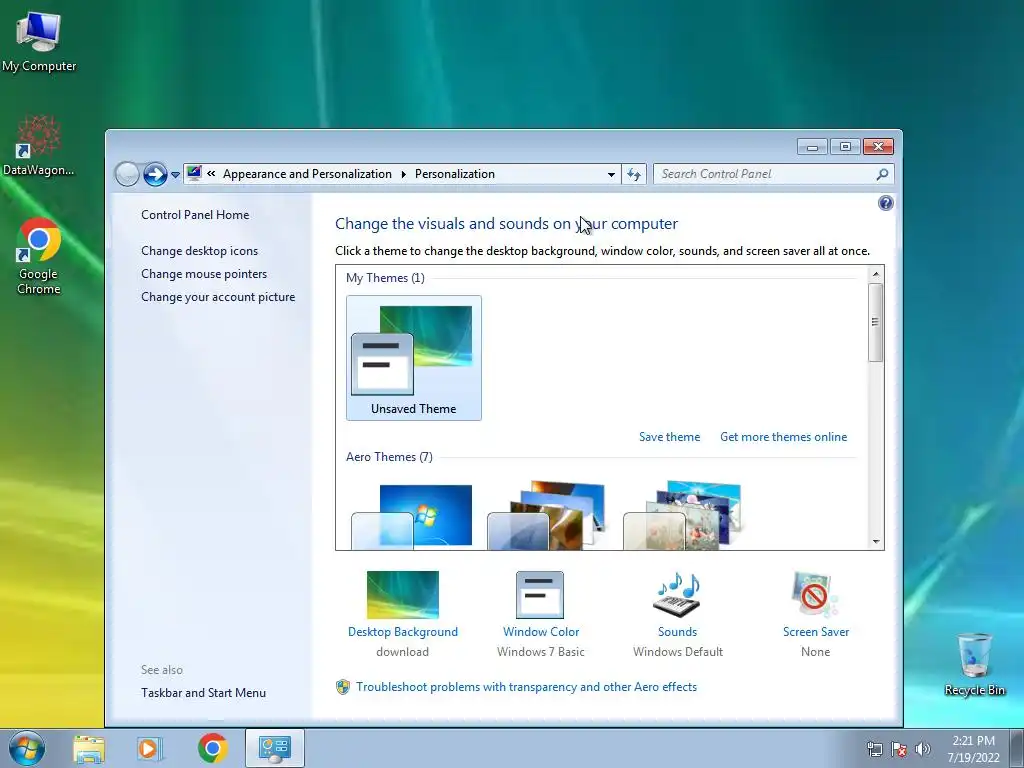Click the themes list scrollbar thumb
The width and height of the screenshot is (1024, 768).
(x=876, y=322)
